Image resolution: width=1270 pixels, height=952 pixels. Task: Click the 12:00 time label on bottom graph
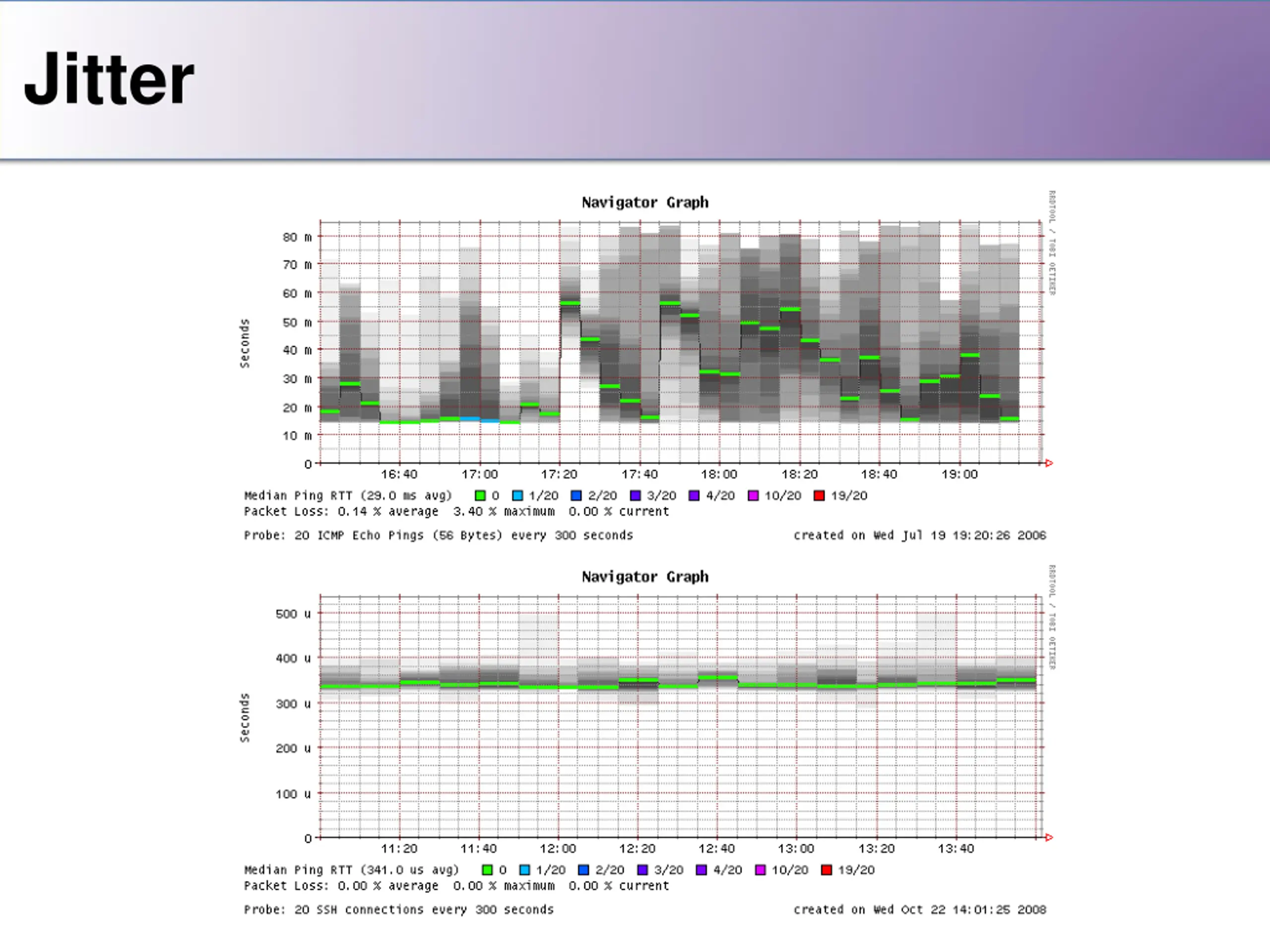point(558,849)
